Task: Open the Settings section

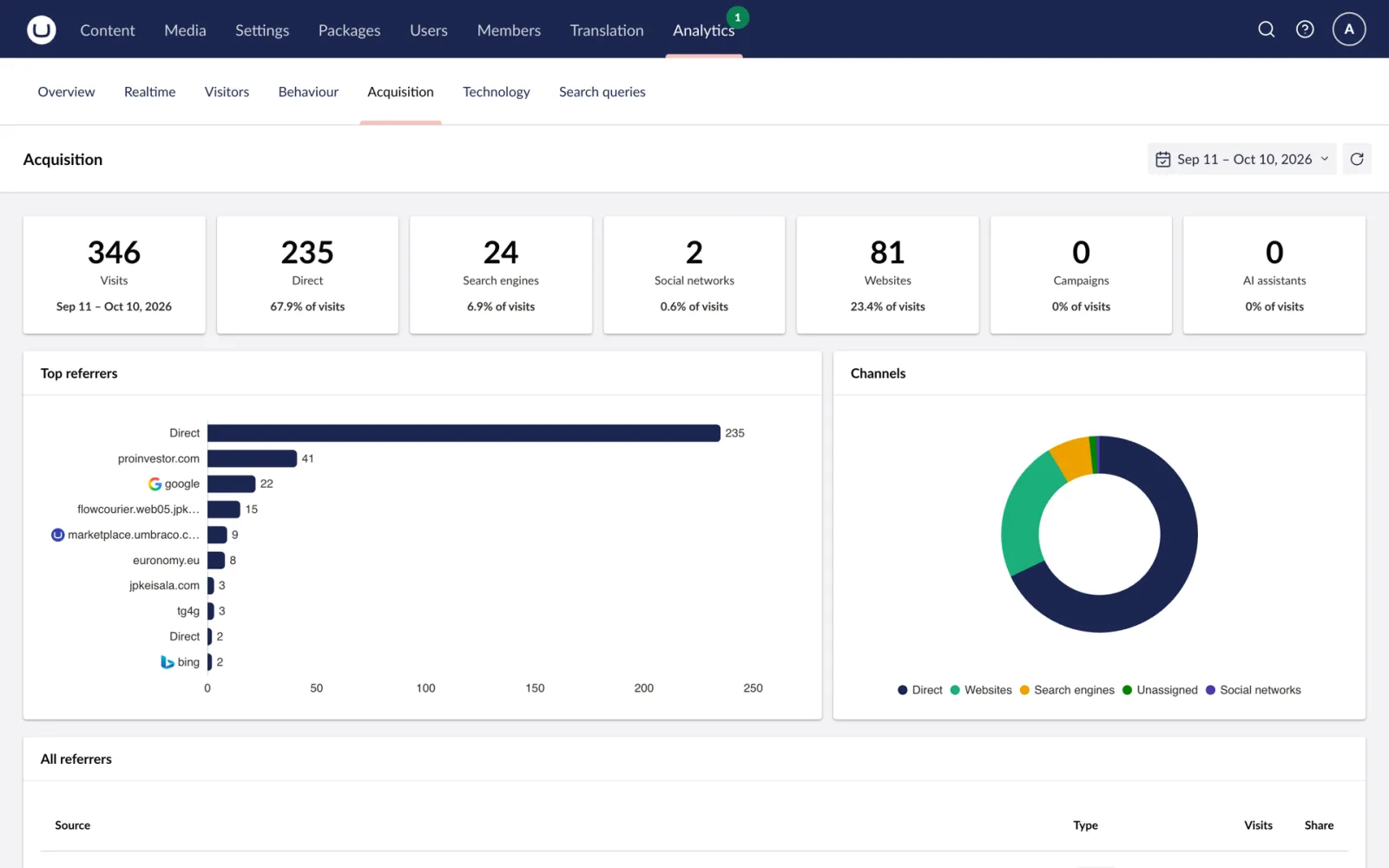Action: pos(262,30)
